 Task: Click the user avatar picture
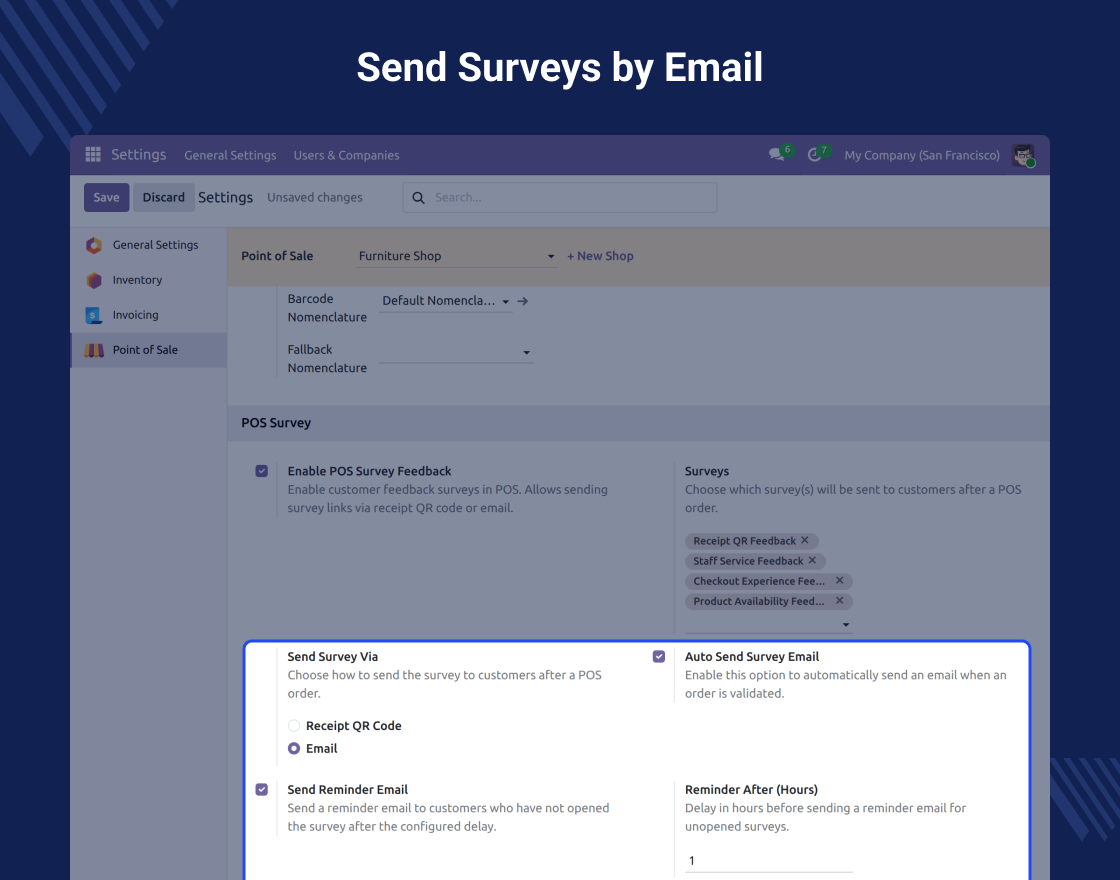pyautogui.click(x=1023, y=155)
